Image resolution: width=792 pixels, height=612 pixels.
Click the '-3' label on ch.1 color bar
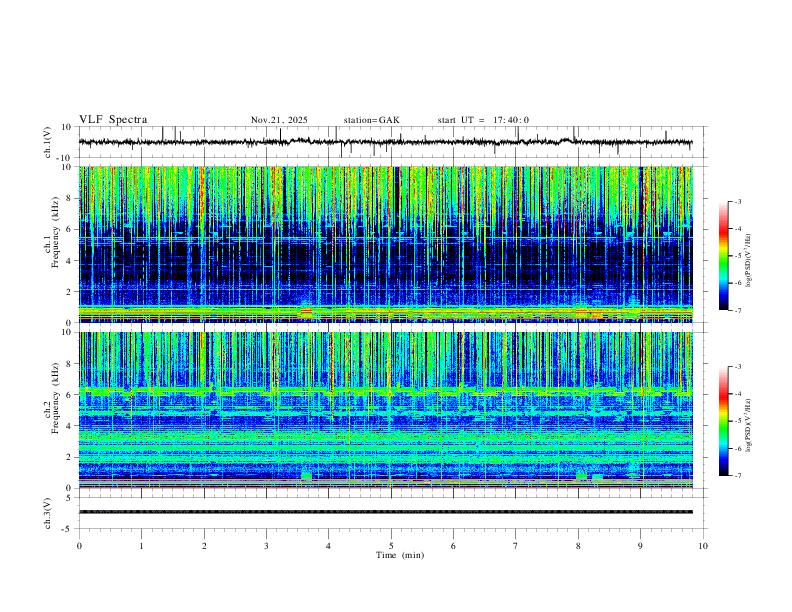click(737, 201)
